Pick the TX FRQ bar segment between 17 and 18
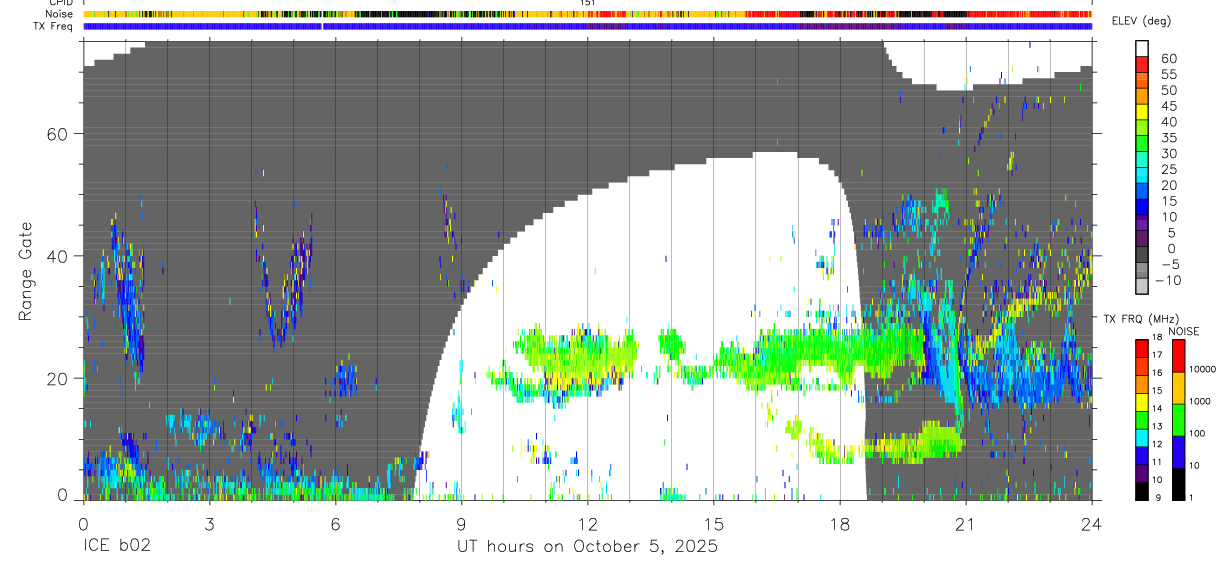The width and height of the screenshot is (1228, 567). pos(1141,347)
